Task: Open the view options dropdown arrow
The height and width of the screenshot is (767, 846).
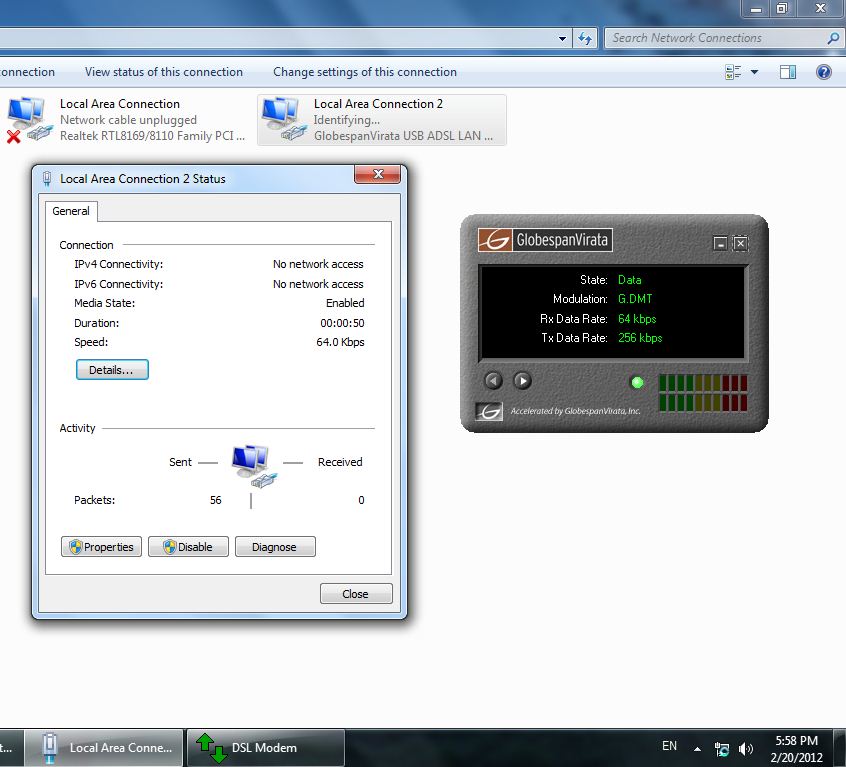Action: point(754,72)
